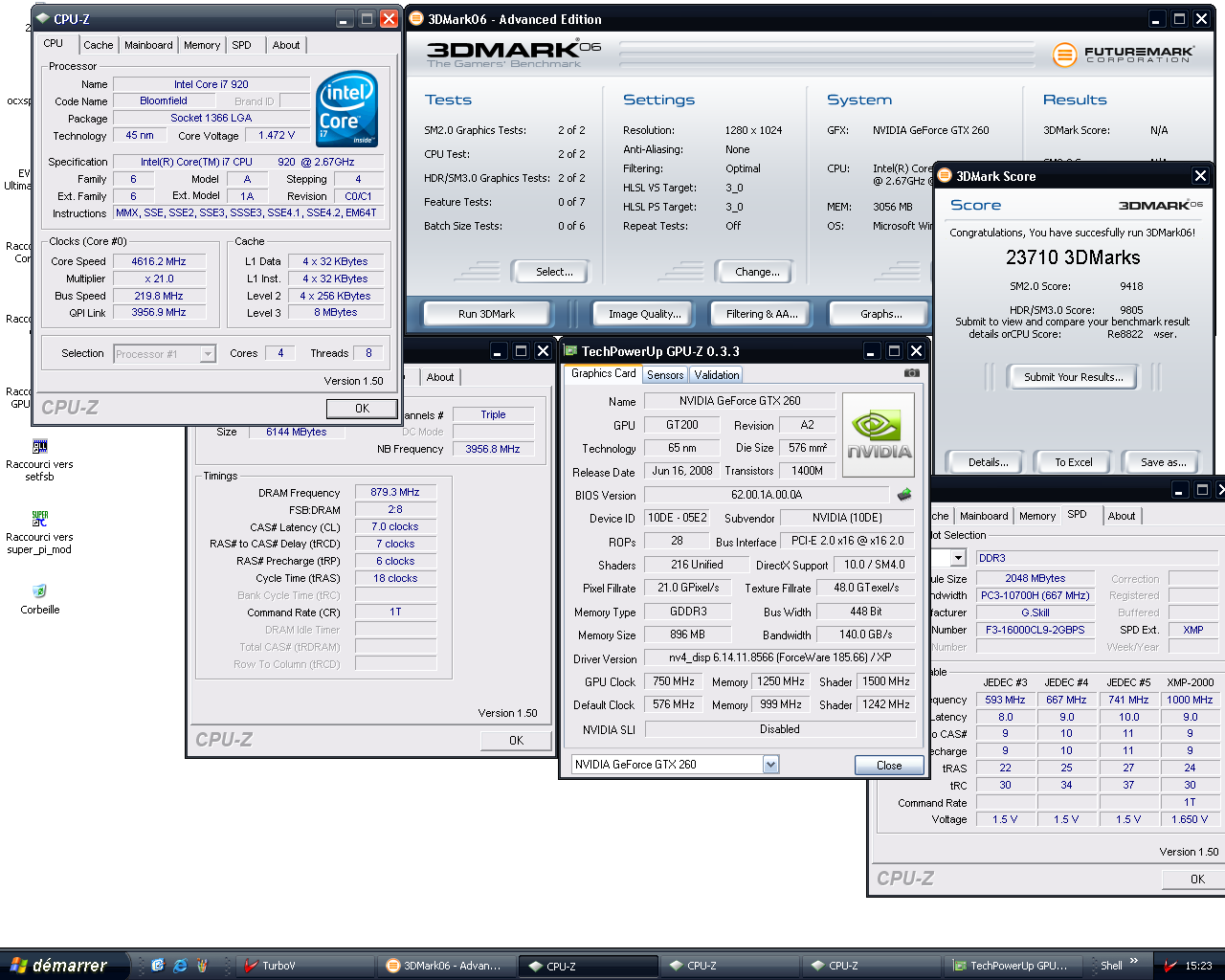Click the Change... button under Settings
This screenshot has height=980, width=1225.
coord(757,272)
